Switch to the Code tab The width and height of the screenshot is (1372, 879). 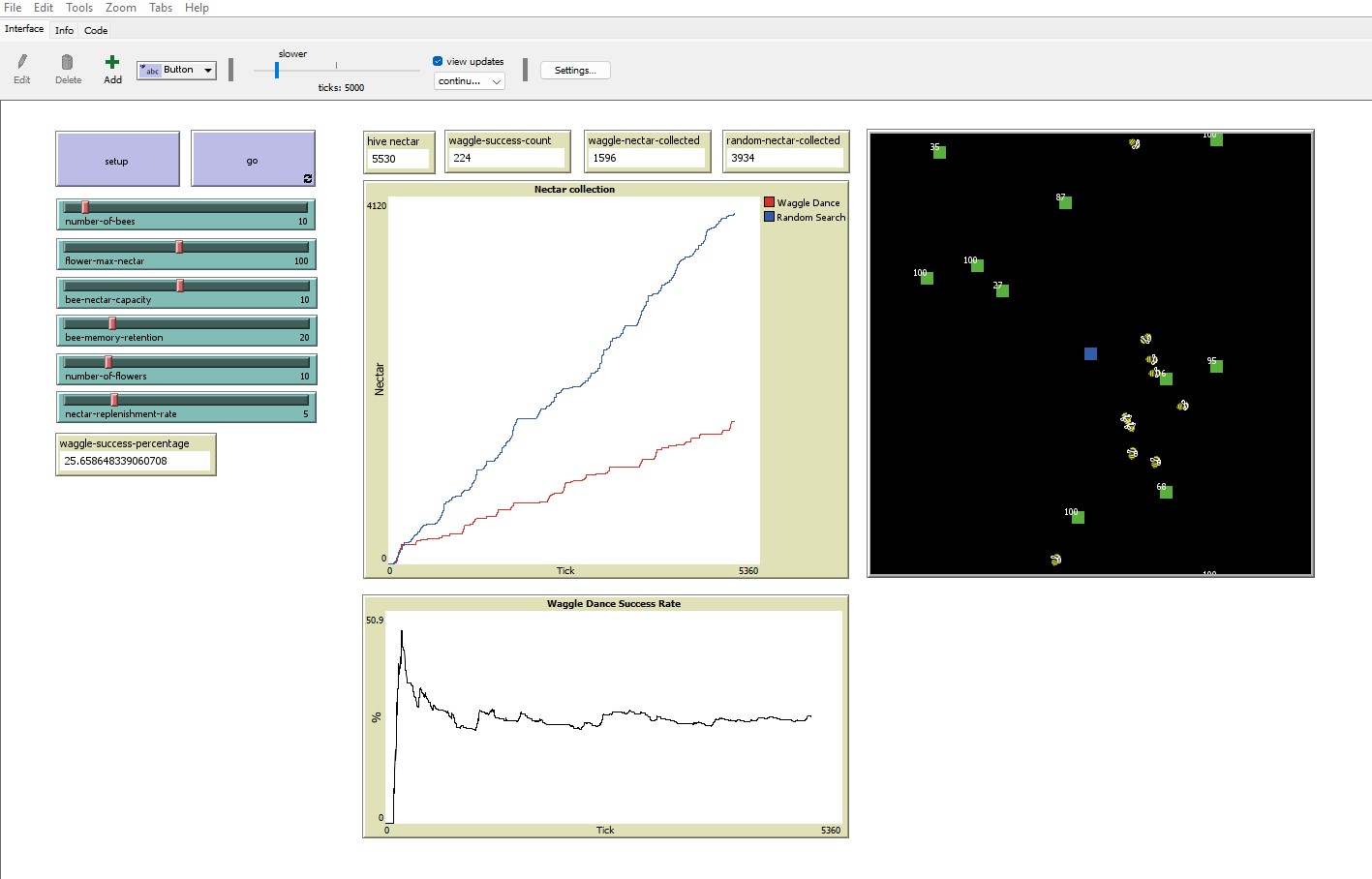[x=96, y=31]
